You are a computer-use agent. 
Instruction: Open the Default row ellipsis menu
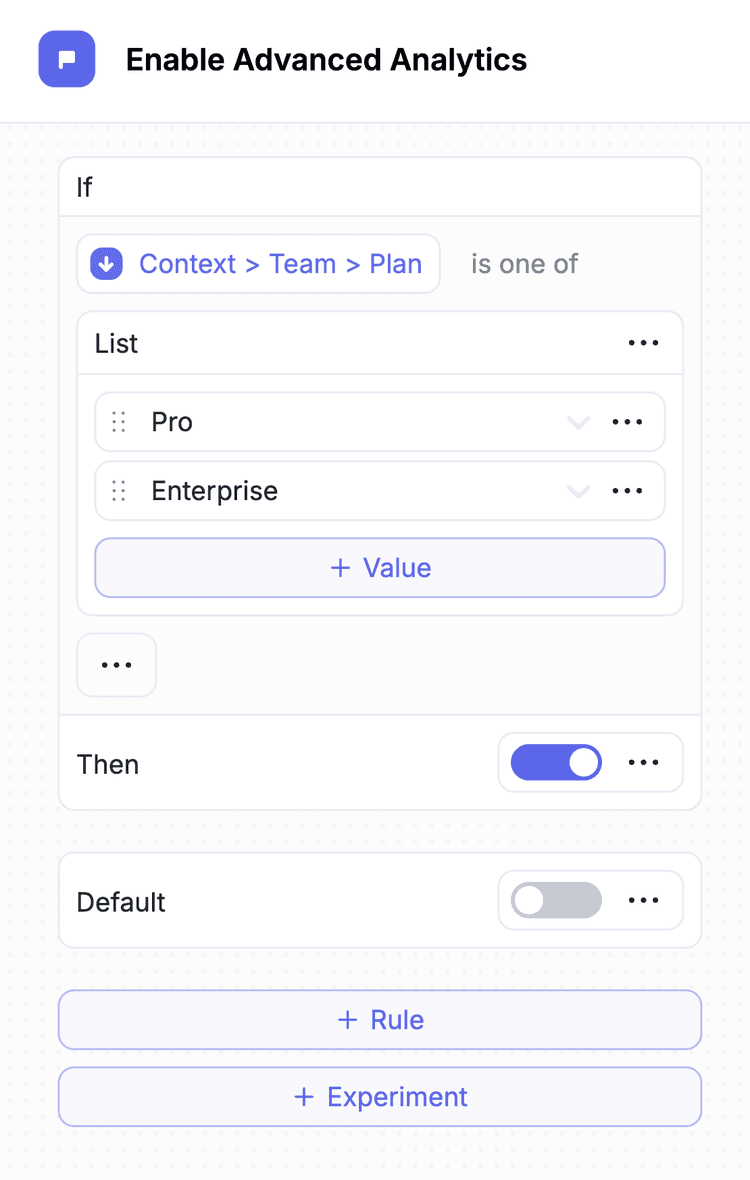(643, 901)
